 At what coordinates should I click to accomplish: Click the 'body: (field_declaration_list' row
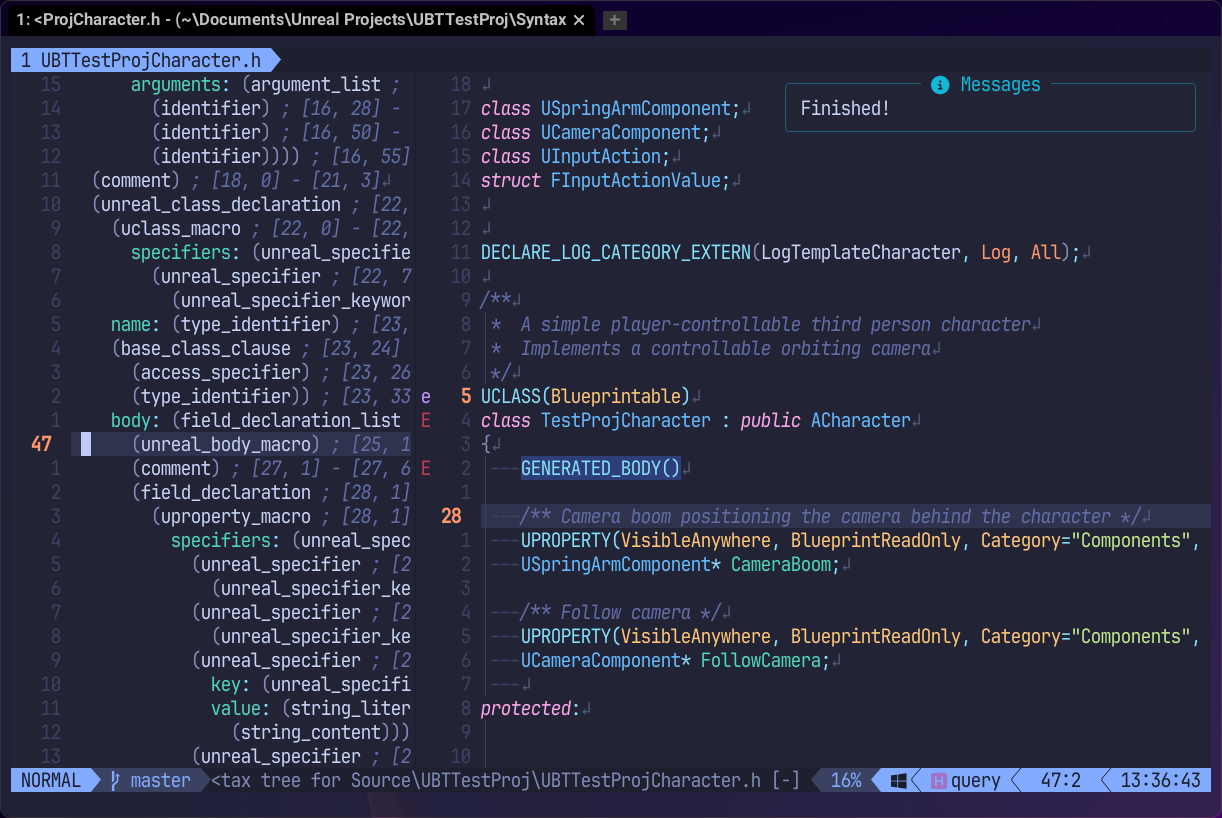(255, 420)
